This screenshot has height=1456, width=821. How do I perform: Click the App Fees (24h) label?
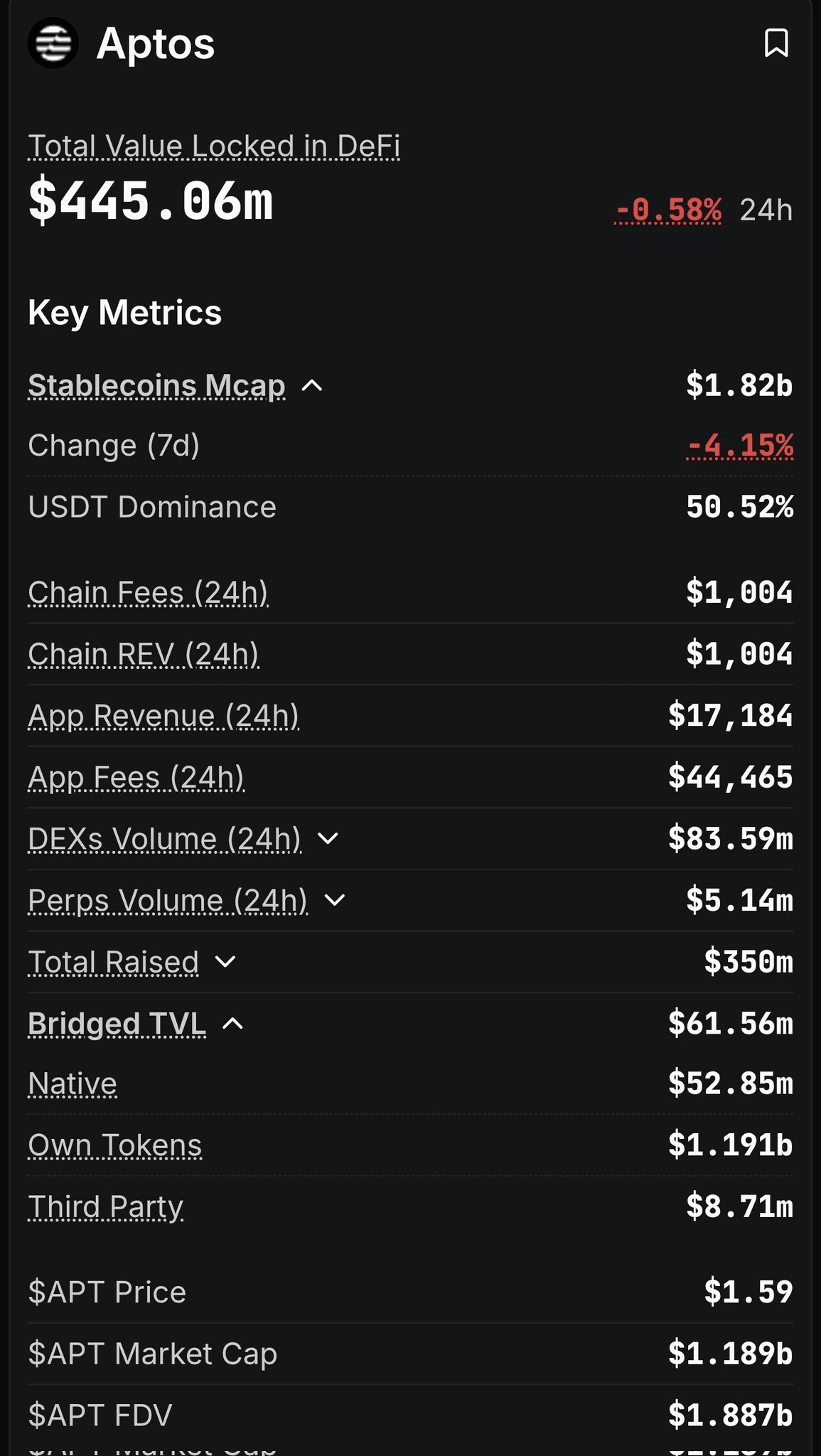click(136, 778)
